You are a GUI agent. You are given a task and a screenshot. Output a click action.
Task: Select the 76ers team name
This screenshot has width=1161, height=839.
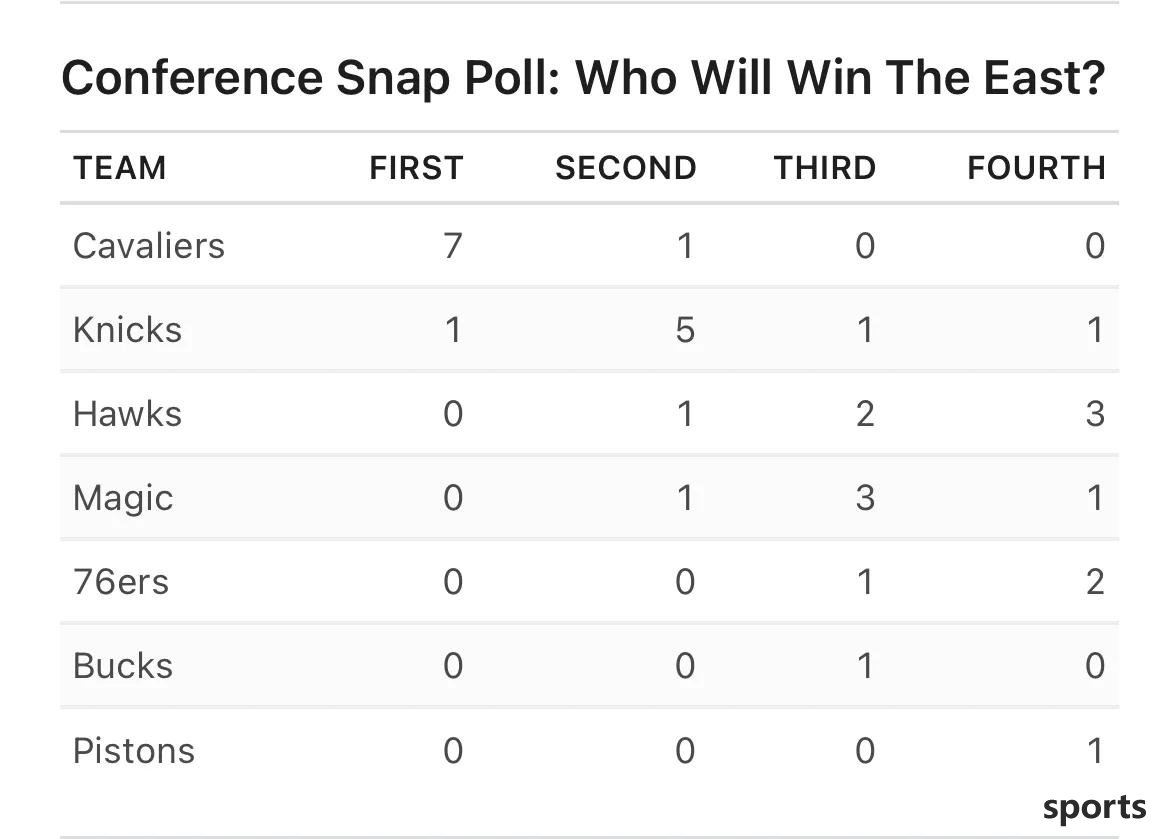(x=121, y=582)
